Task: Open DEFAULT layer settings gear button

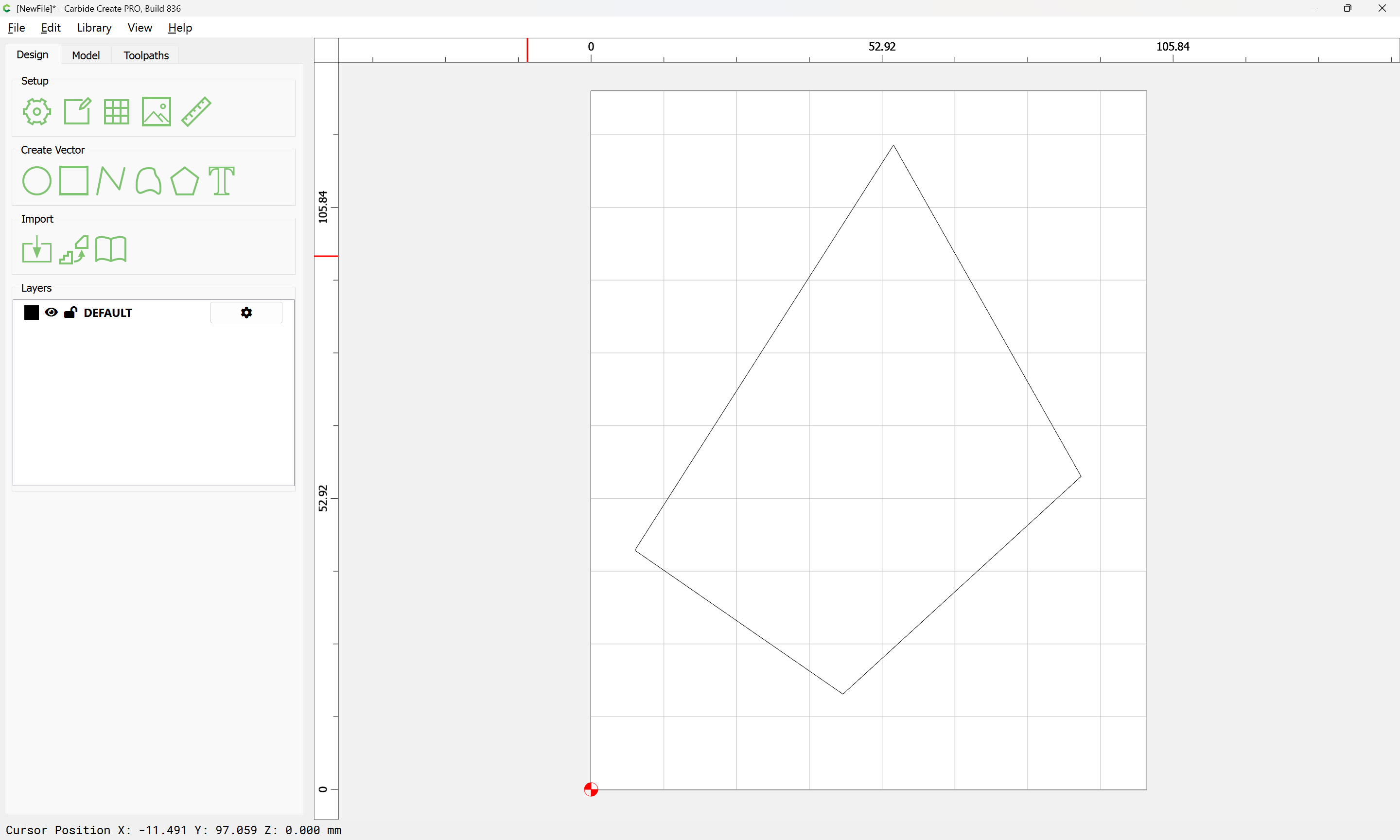Action: point(246,313)
